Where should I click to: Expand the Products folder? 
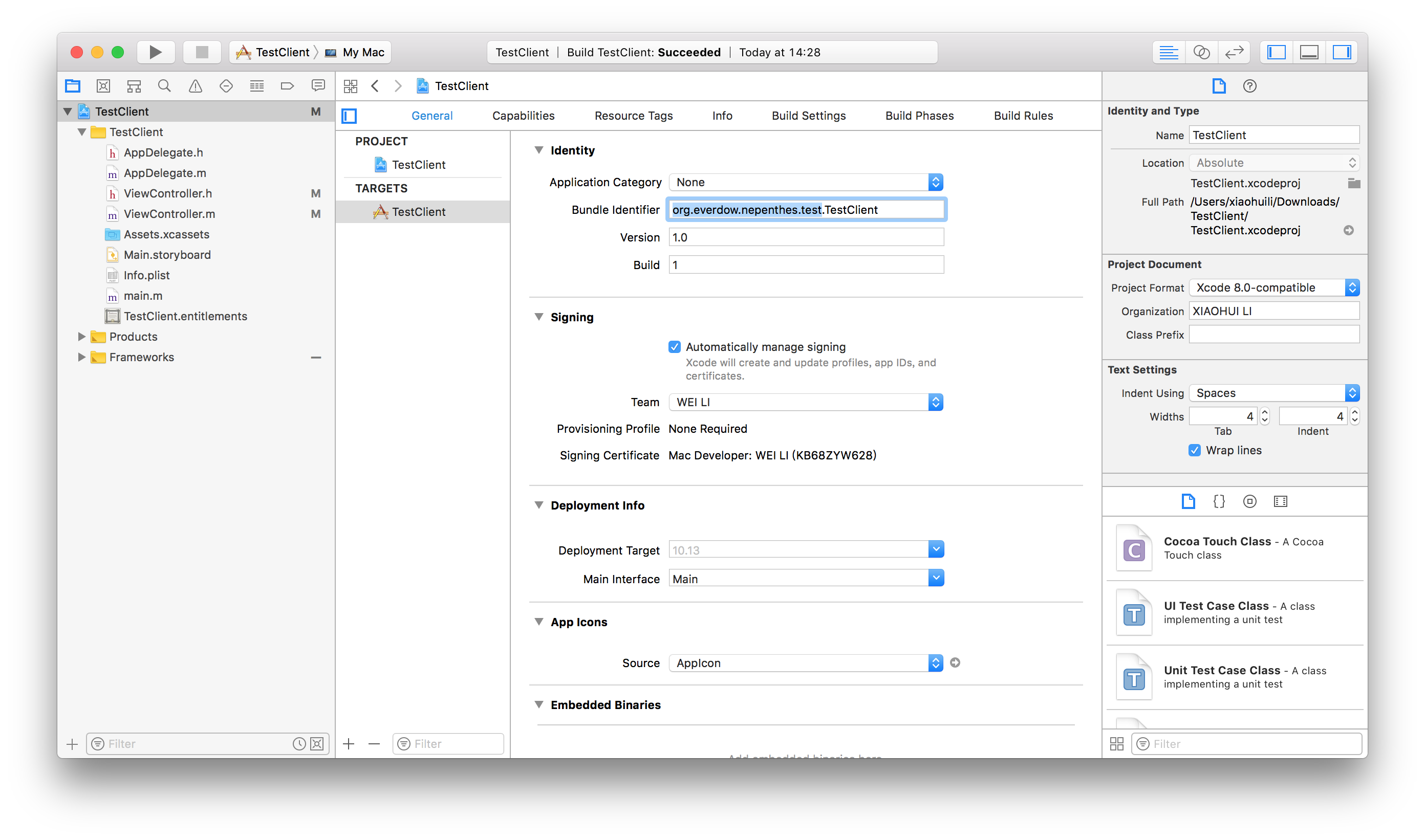[81, 337]
